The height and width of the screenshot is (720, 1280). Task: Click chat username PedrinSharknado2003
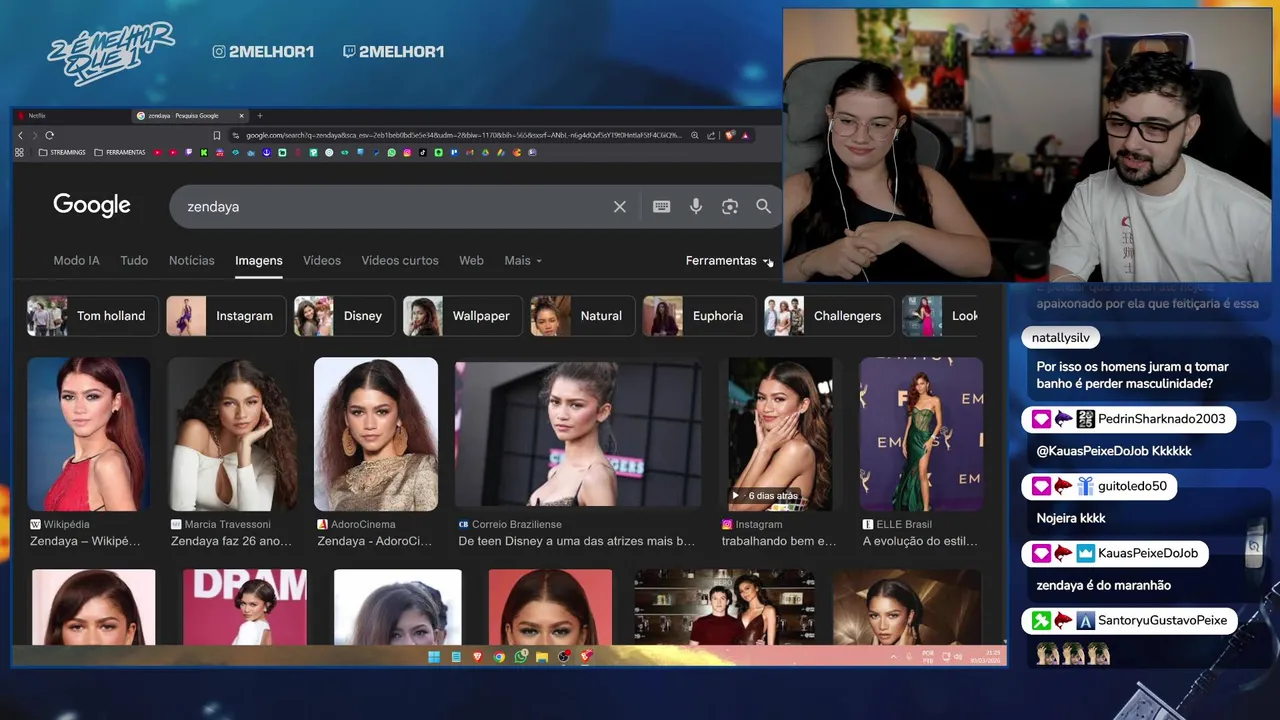[x=1162, y=419]
